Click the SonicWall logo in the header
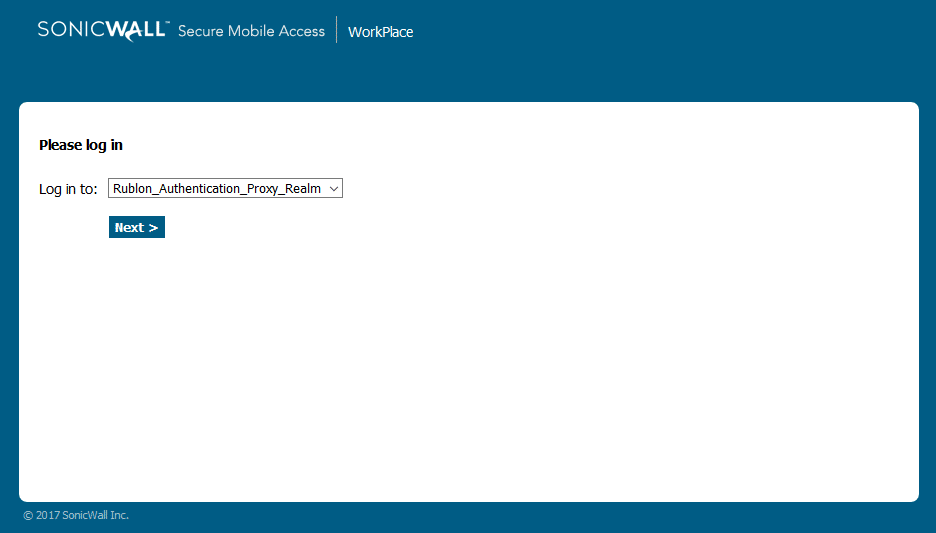 (x=103, y=30)
